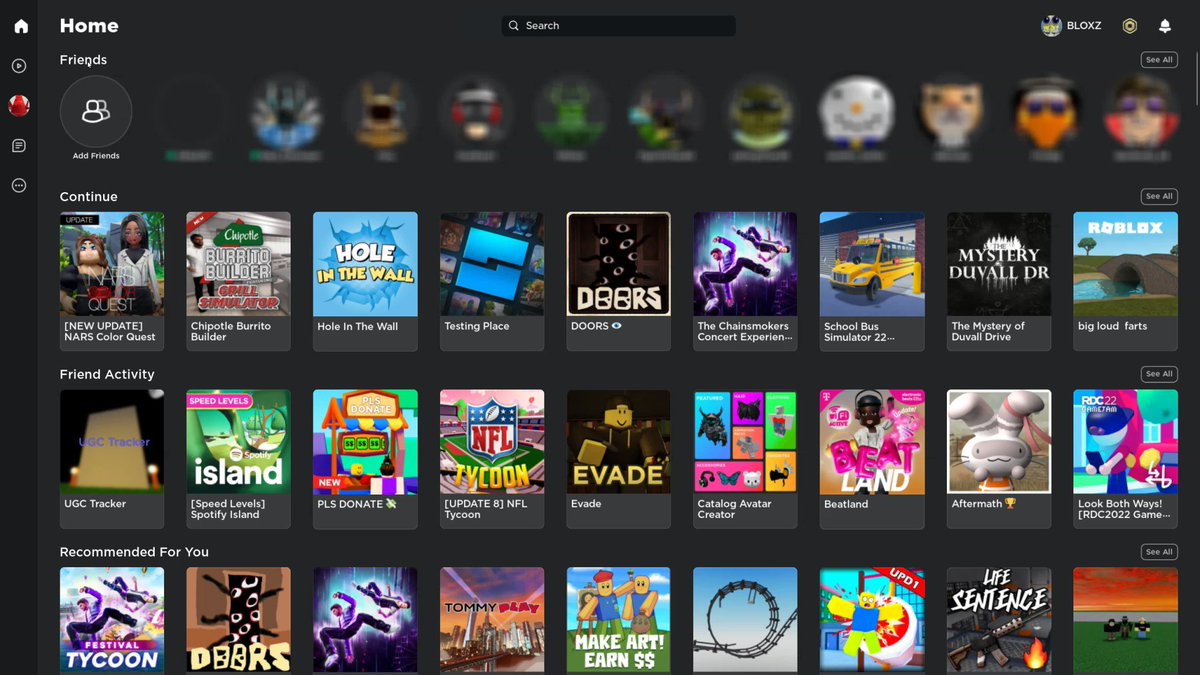The height and width of the screenshot is (675, 1200).
Task: Open Aftermath game thumbnail
Action: coord(999,442)
